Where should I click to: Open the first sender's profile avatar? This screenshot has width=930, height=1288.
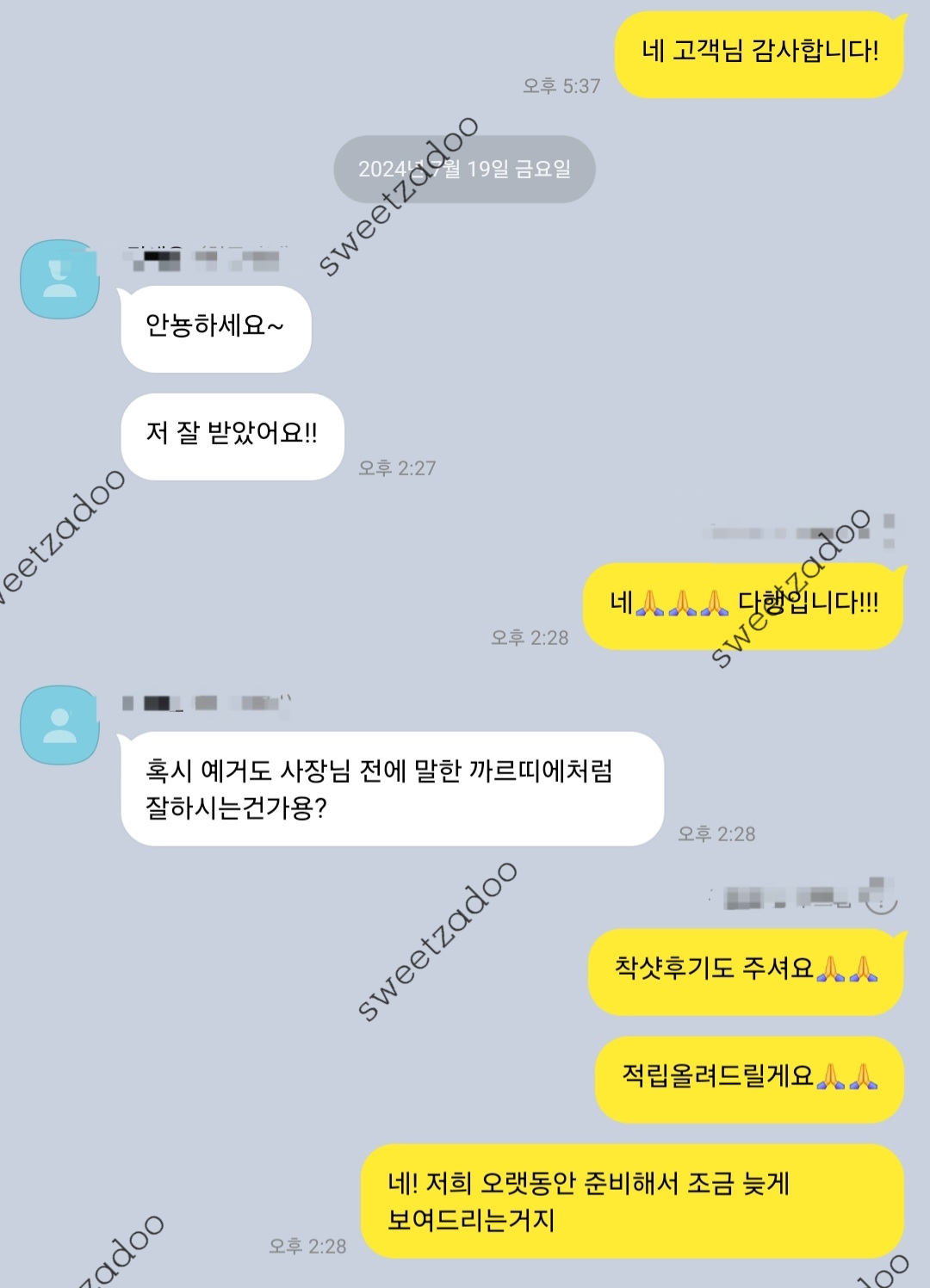tap(59, 279)
